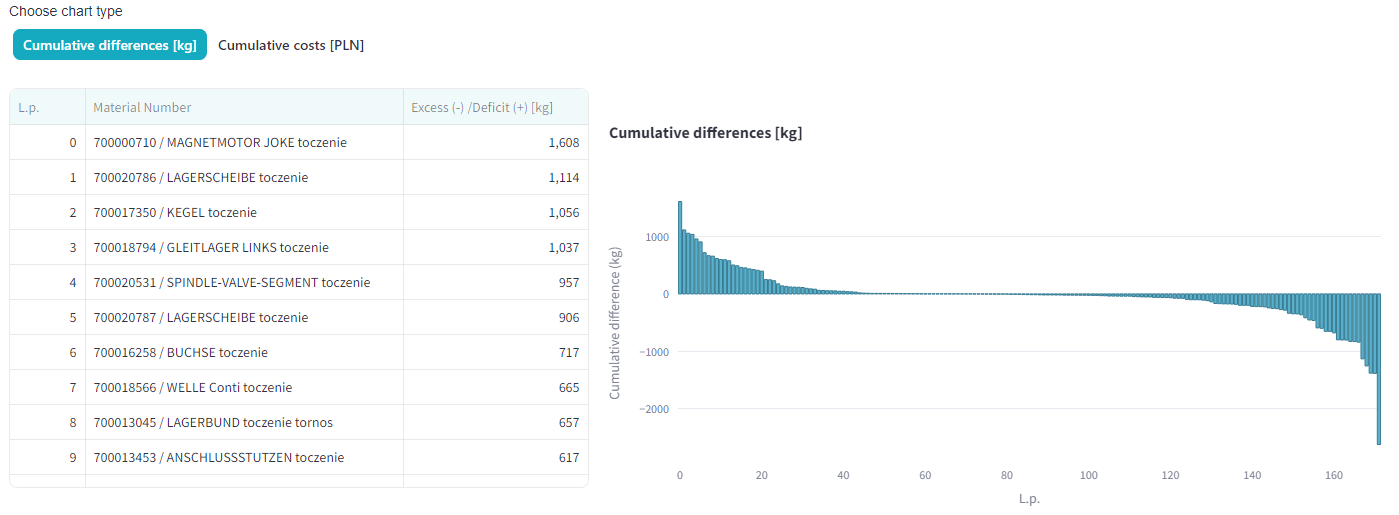Select GLEITLAGER LINKS toczenie row
Image resolution: width=1399 pixels, height=515 pixels.
point(299,248)
